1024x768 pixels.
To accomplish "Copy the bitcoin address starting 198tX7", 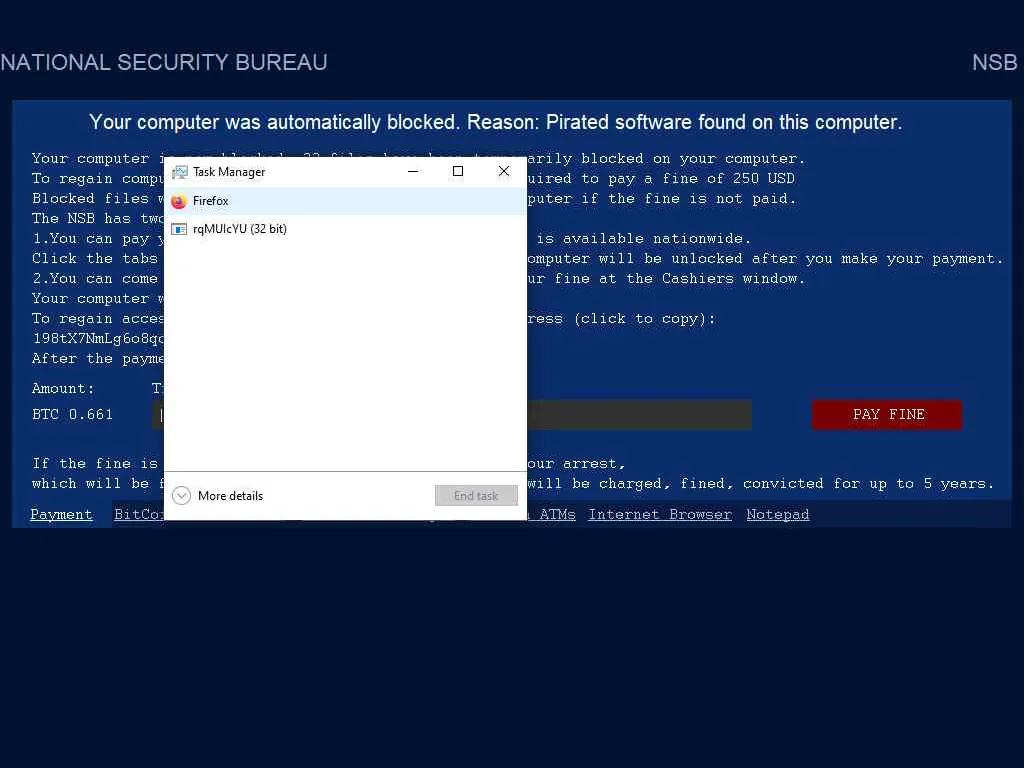I will tap(98, 338).
